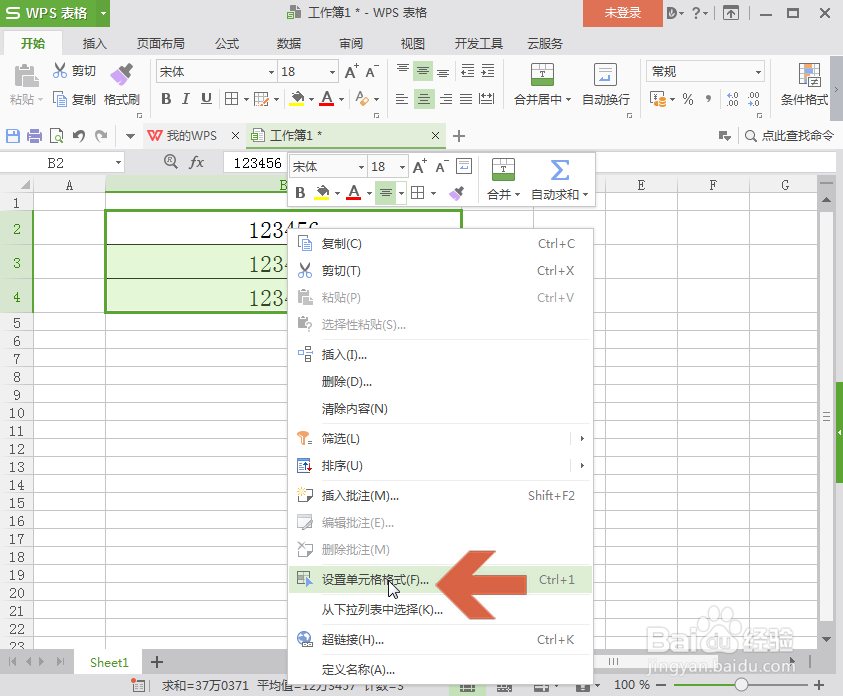The image size is (843, 696).
Task: Decrease font size with ribbon A- icon
Action: (372, 71)
